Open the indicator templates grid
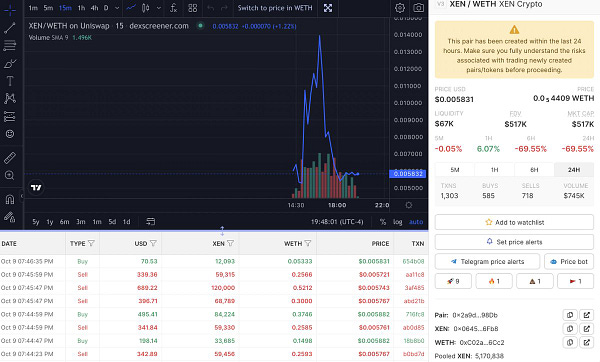This screenshot has width=600, height=362. [x=193, y=8]
